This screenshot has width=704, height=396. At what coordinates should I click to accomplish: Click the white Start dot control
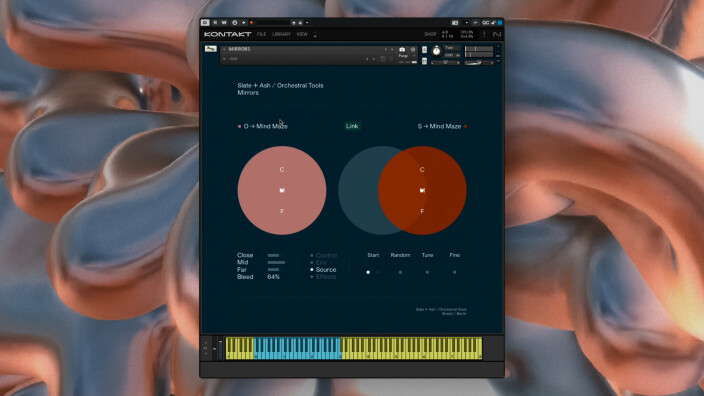(368, 272)
